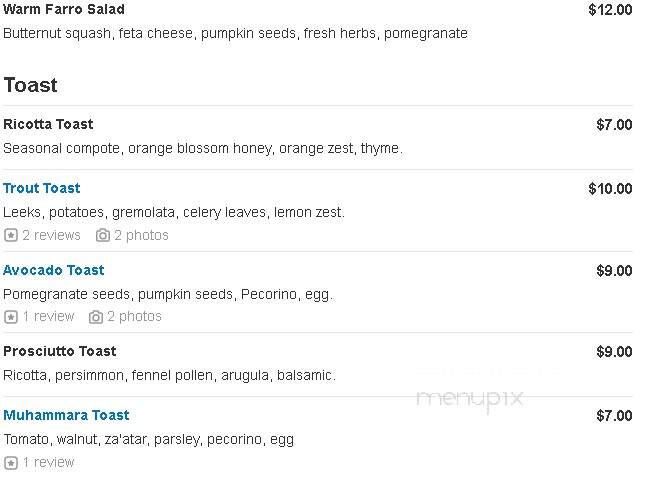Click the Avocado Toast photos camera icon
This screenshot has height=481, width=649.
pyautogui.click(x=96, y=317)
